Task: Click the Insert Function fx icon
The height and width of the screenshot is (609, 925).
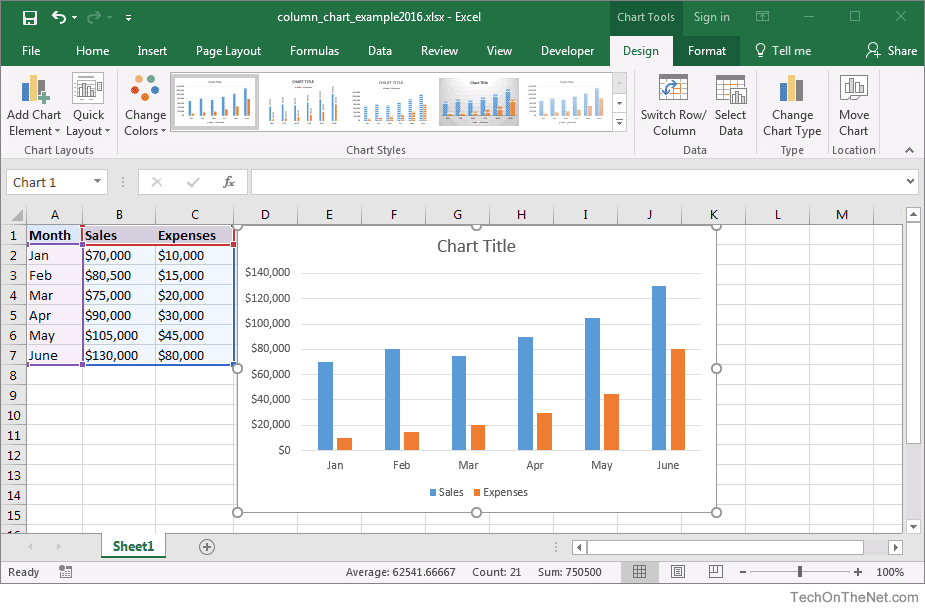Action: 229,182
